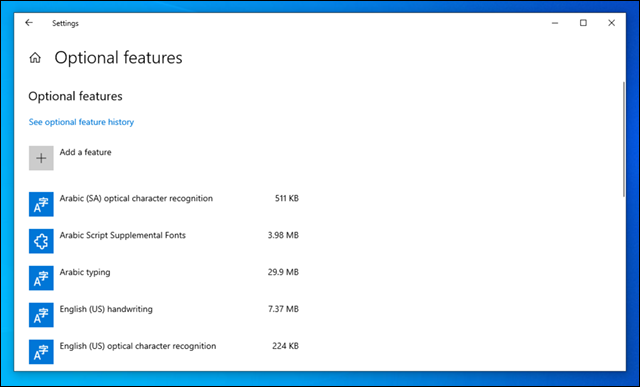Click the plus icon to add a feature

coord(41,158)
